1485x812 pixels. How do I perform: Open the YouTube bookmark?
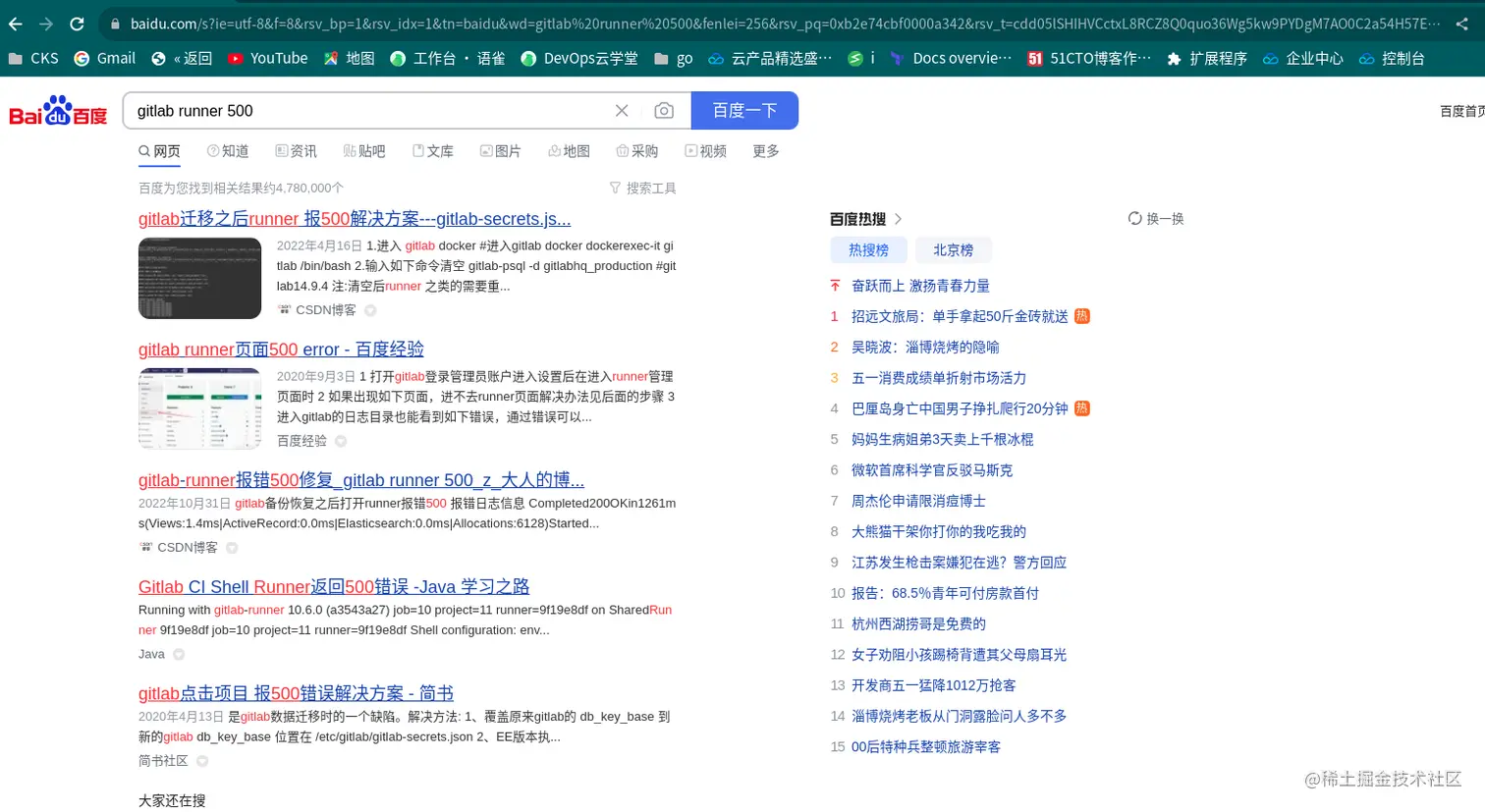coord(267,59)
